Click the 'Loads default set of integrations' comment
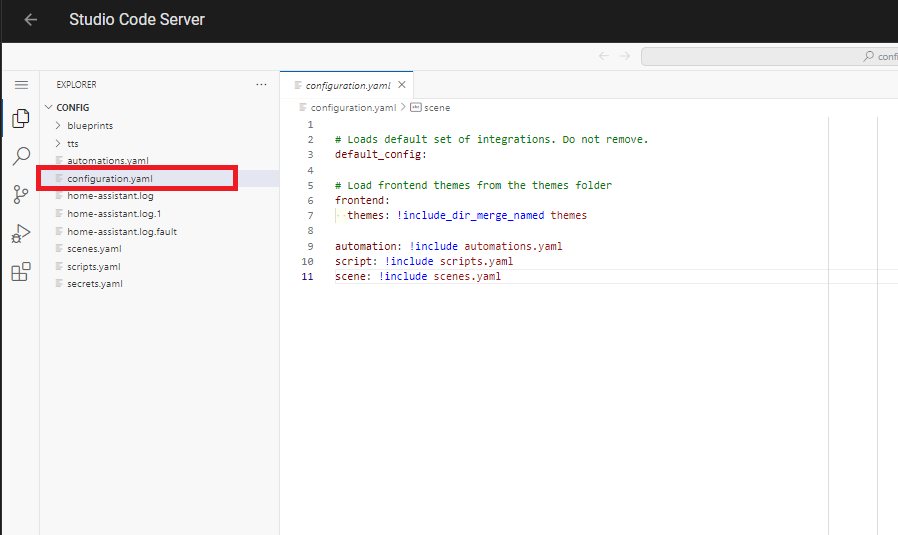The width and height of the screenshot is (898, 535). (x=491, y=139)
